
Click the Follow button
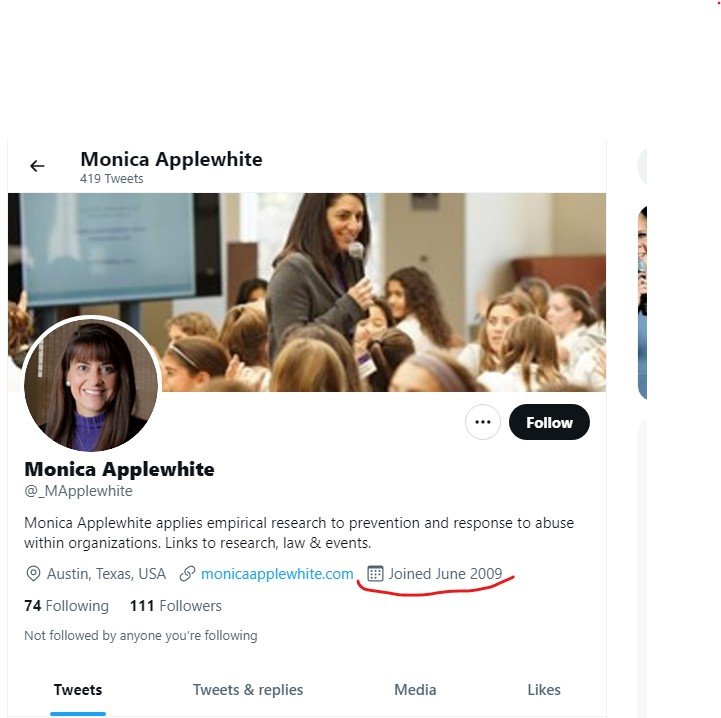549,422
